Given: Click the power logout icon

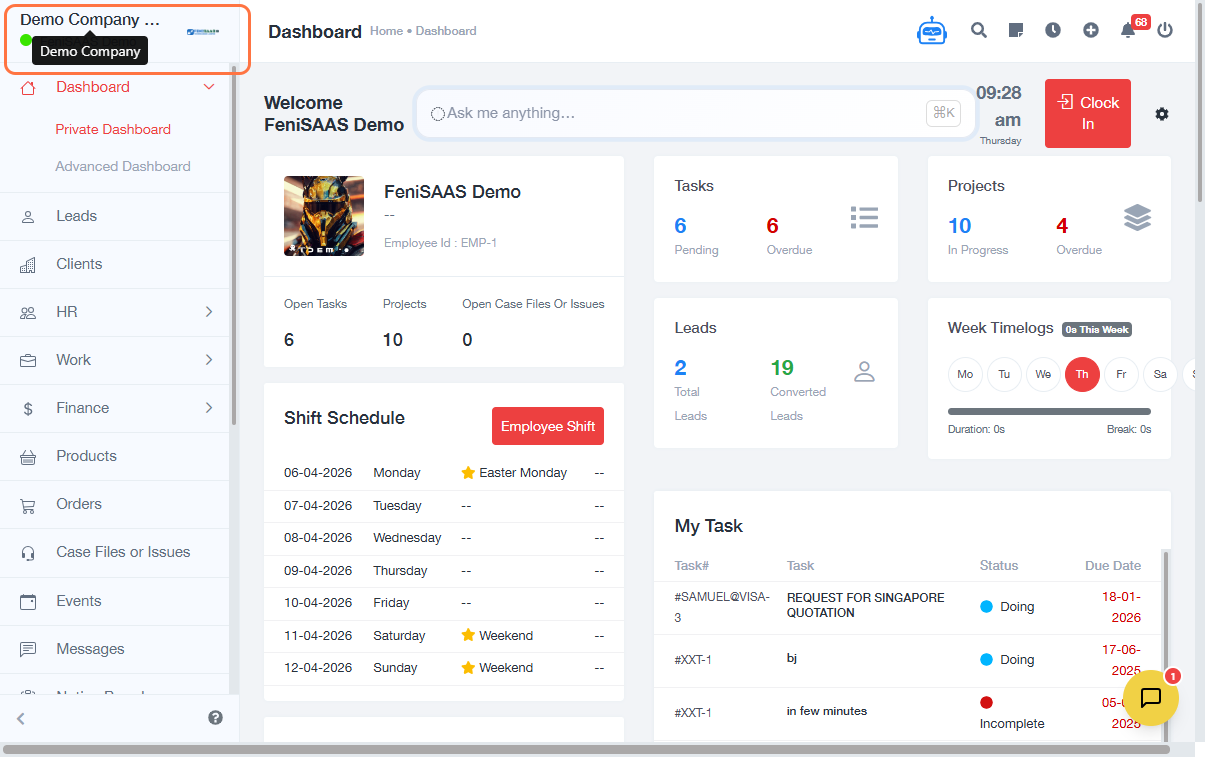Looking at the screenshot, I should (1165, 30).
